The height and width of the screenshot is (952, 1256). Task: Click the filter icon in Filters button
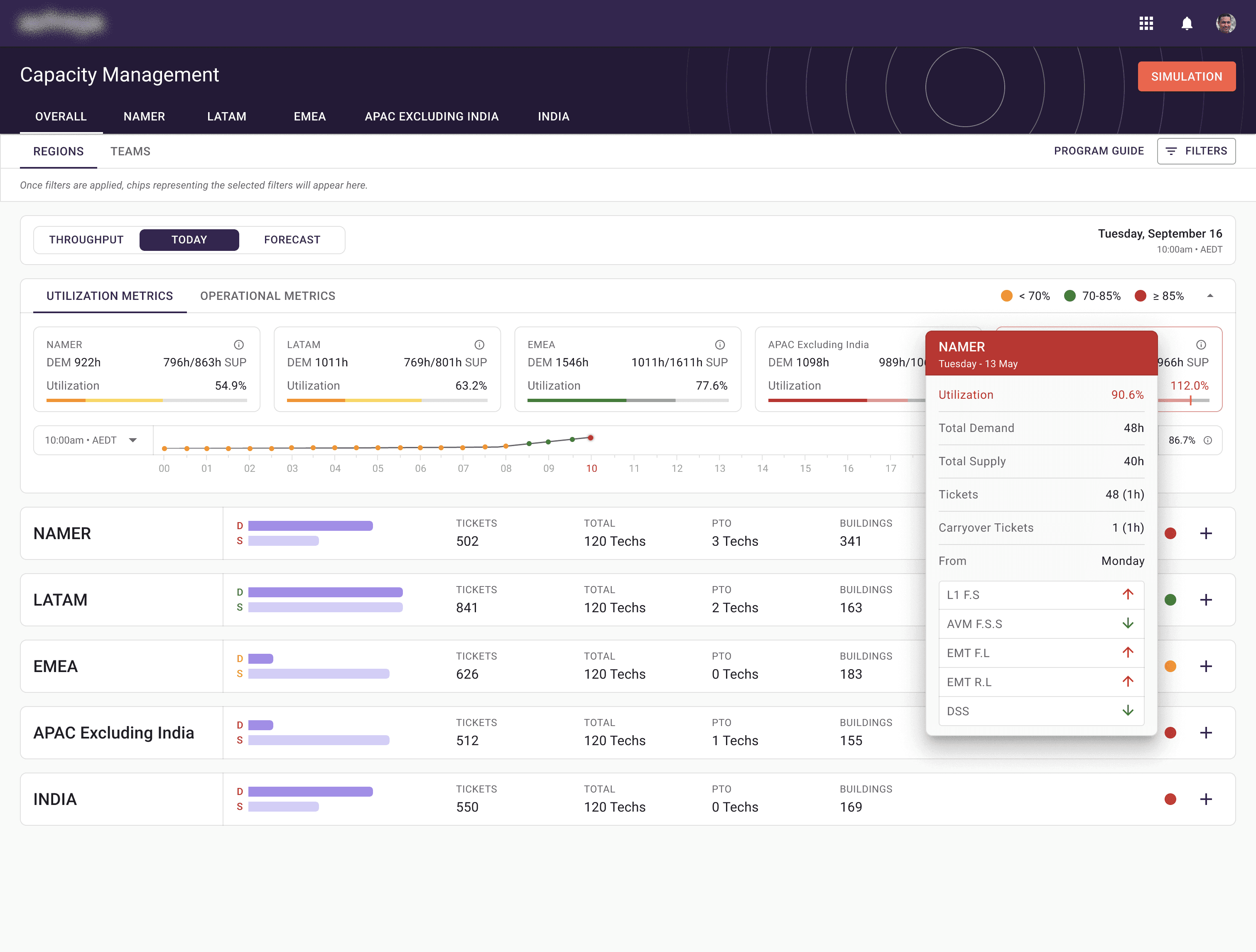1170,151
